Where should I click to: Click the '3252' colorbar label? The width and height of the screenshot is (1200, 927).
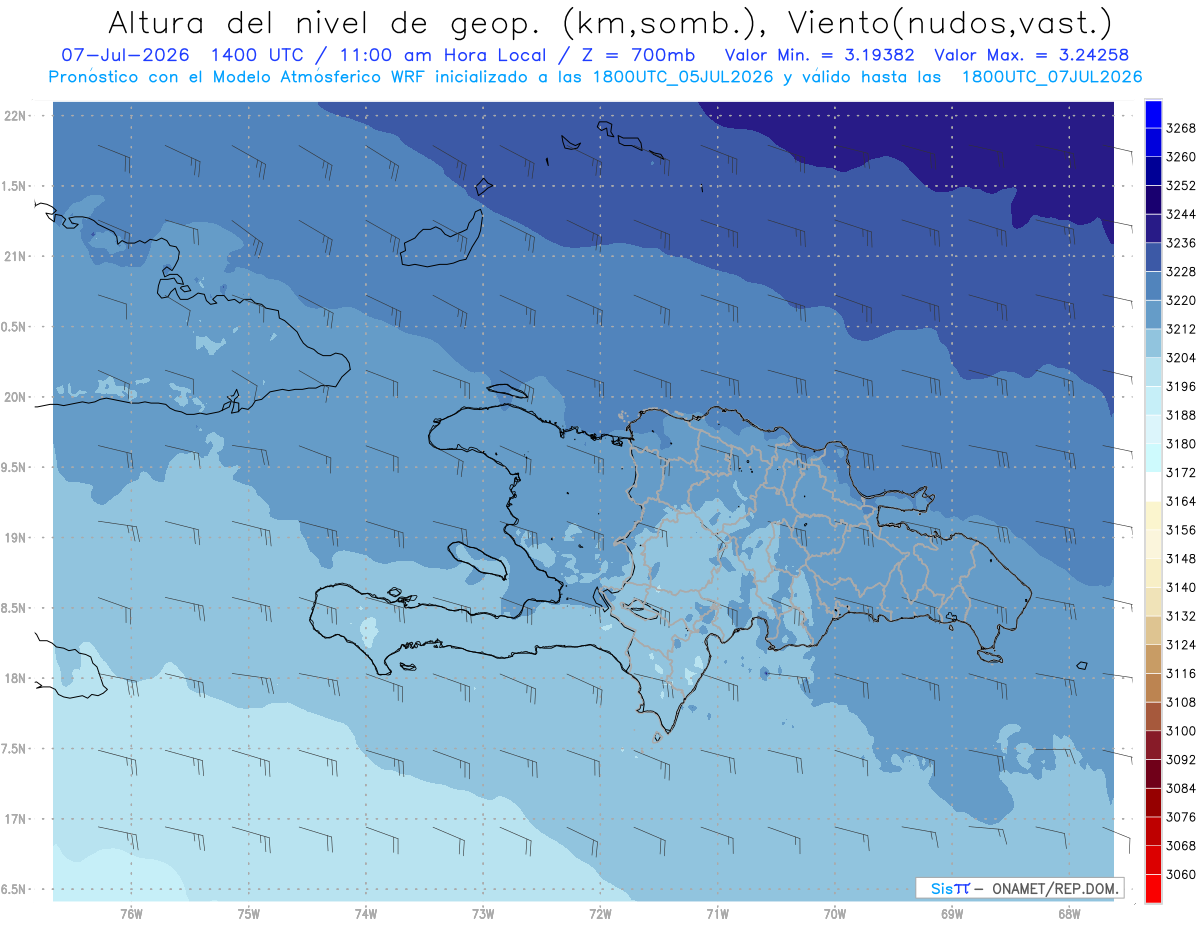click(1181, 185)
